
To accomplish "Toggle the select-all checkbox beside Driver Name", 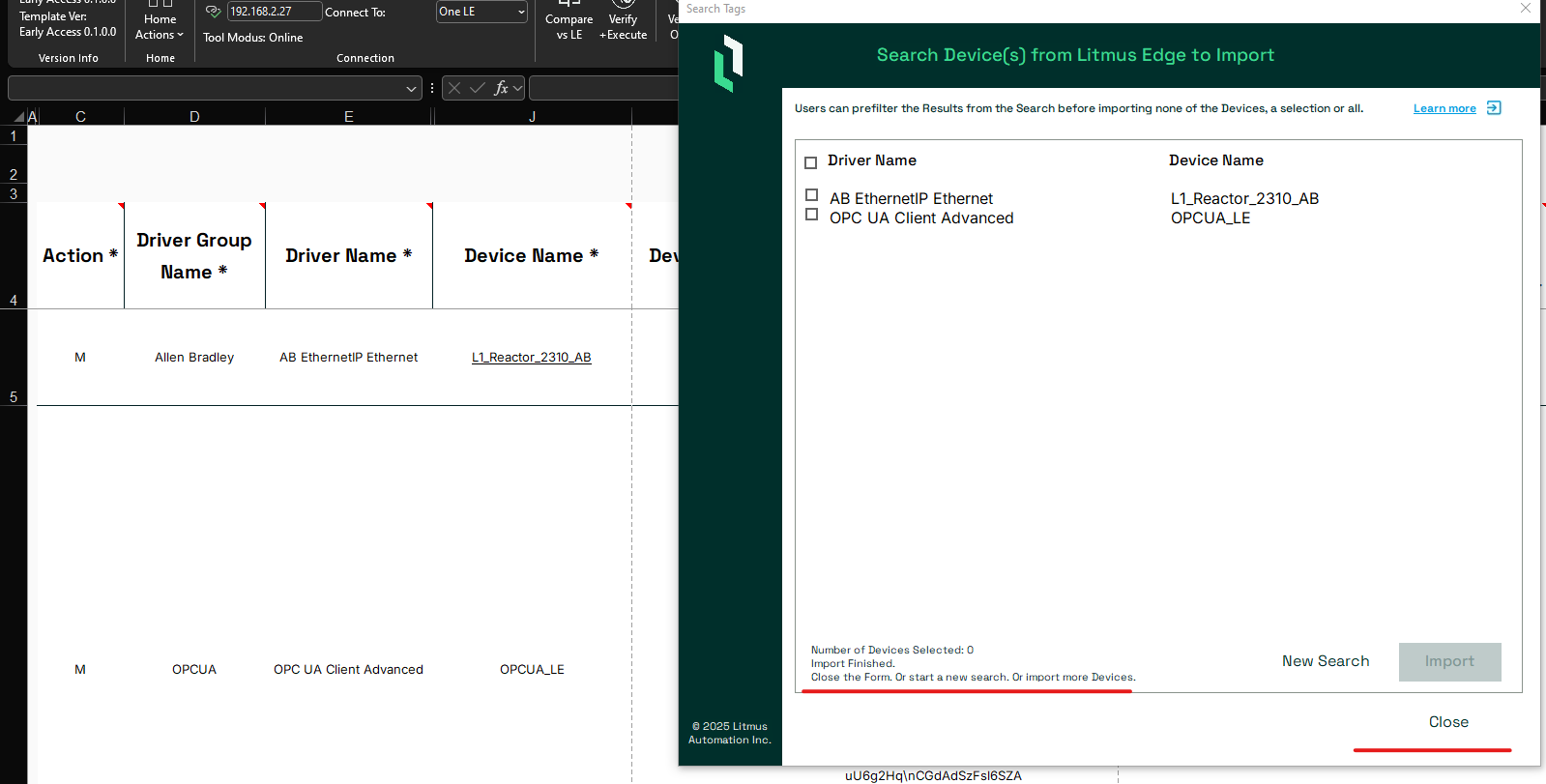I will click(x=810, y=162).
